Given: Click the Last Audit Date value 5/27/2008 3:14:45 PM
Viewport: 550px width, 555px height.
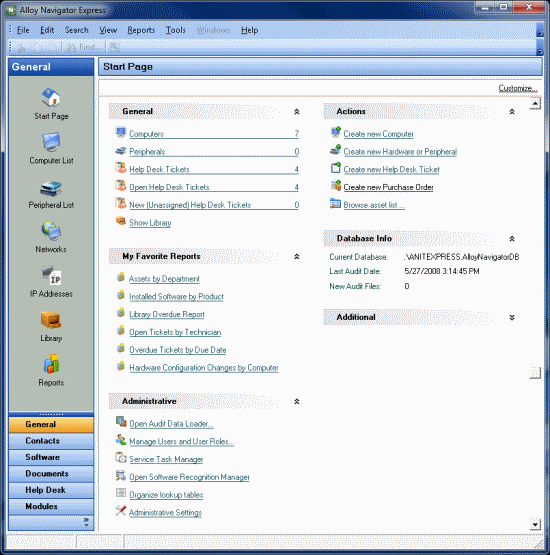Looking at the screenshot, I should (x=442, y=271).
